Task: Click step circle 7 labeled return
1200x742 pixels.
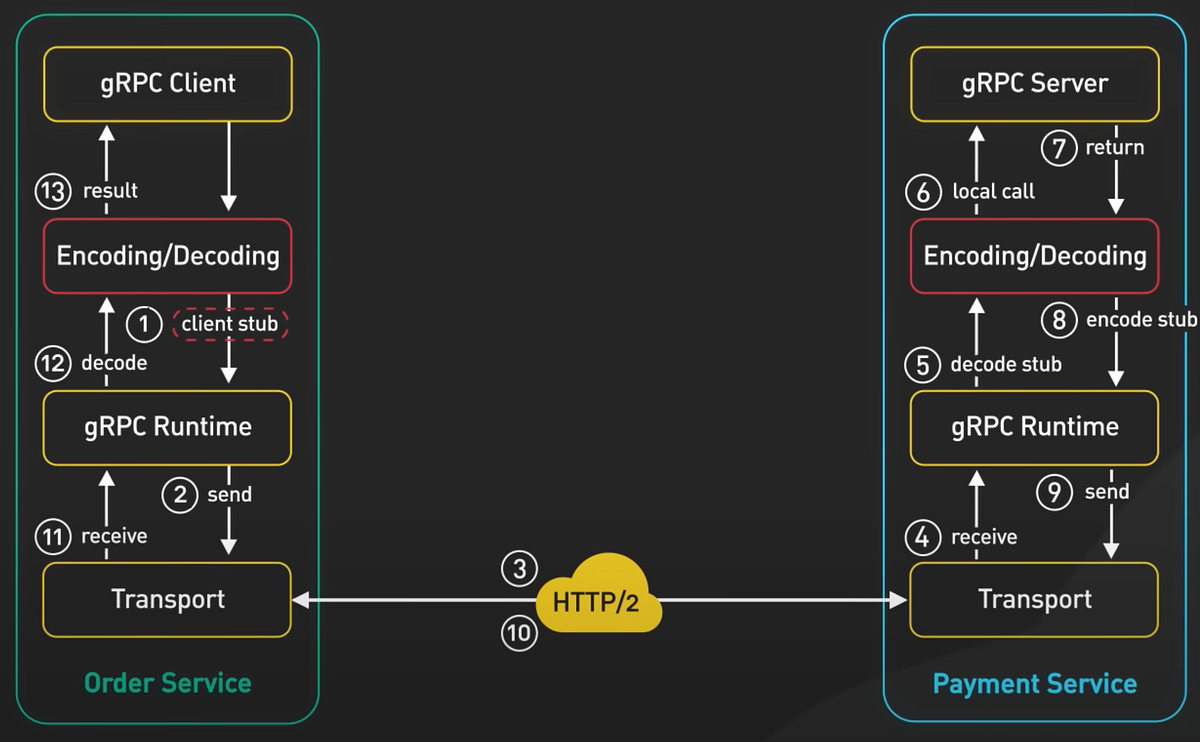Action: pos(1059,148)
